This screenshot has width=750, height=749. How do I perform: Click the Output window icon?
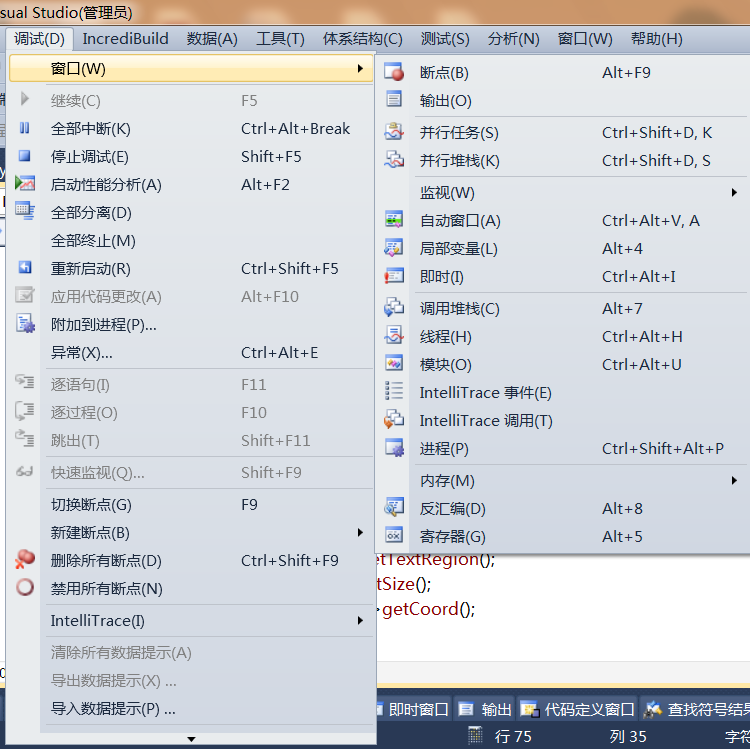click(394, 99)
